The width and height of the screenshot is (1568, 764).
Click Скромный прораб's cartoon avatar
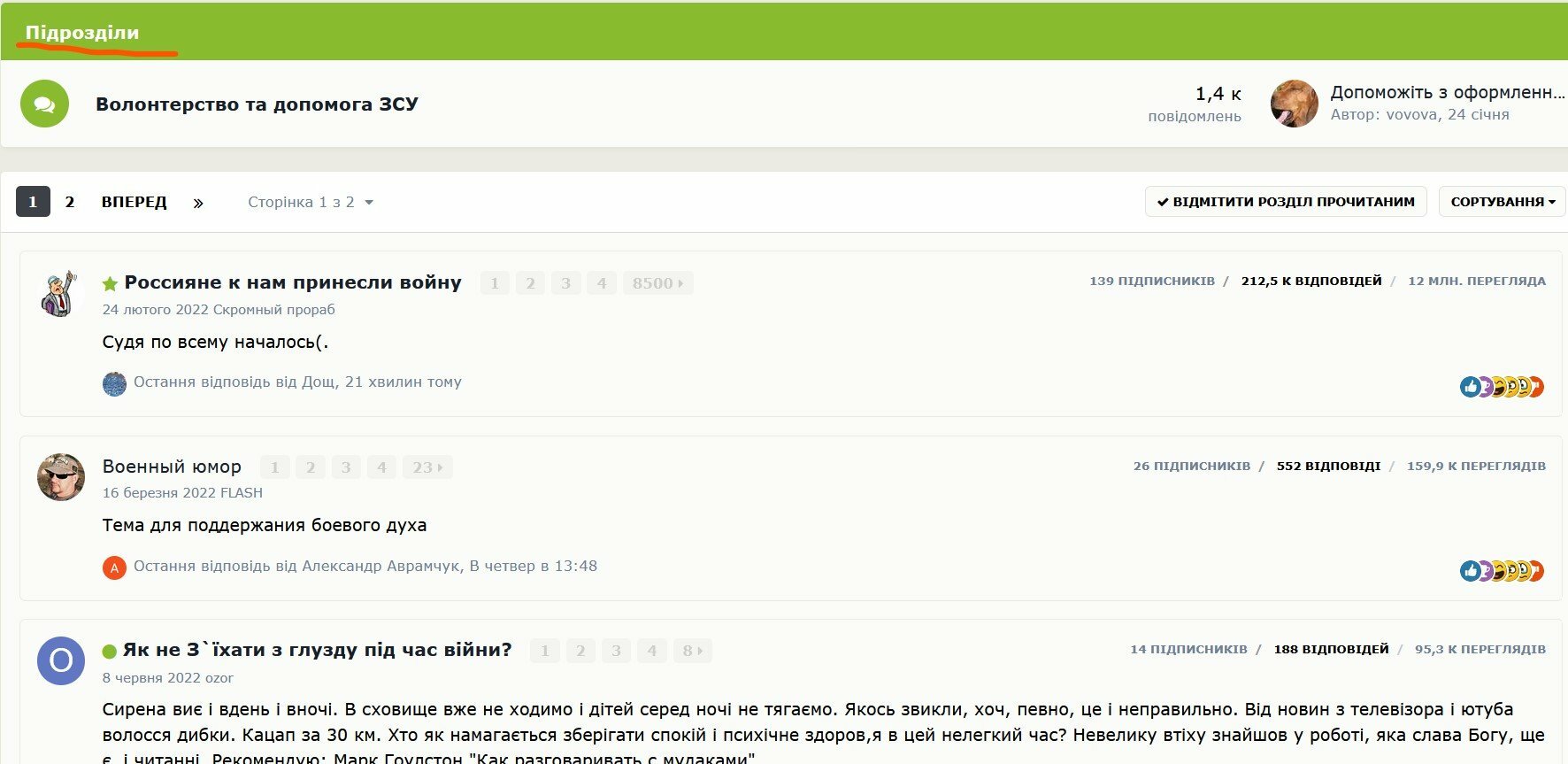pos(60,294)
